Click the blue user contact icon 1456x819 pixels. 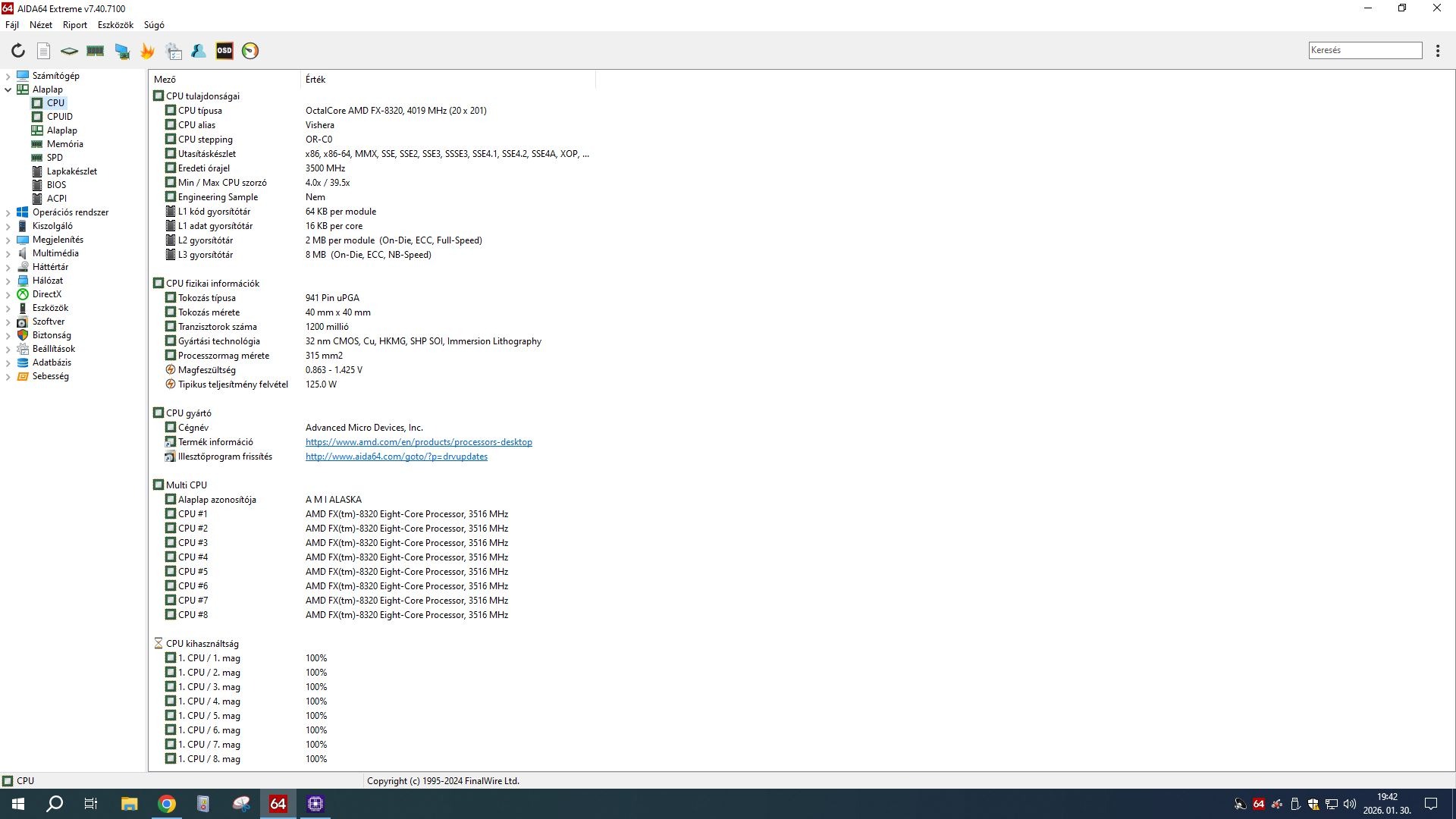coord(199,51)
